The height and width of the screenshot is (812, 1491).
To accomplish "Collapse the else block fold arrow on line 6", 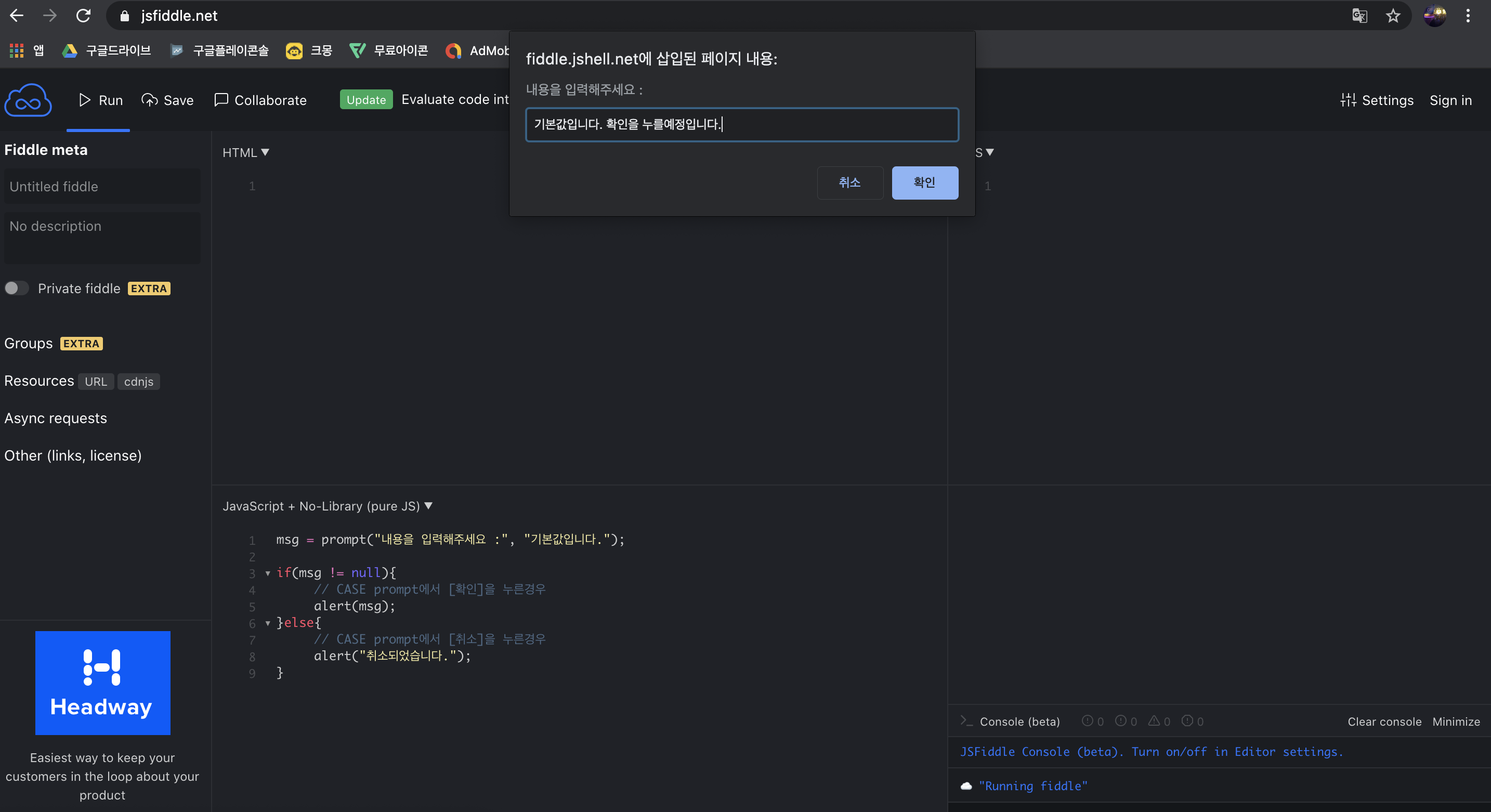I will click(268, 623).
